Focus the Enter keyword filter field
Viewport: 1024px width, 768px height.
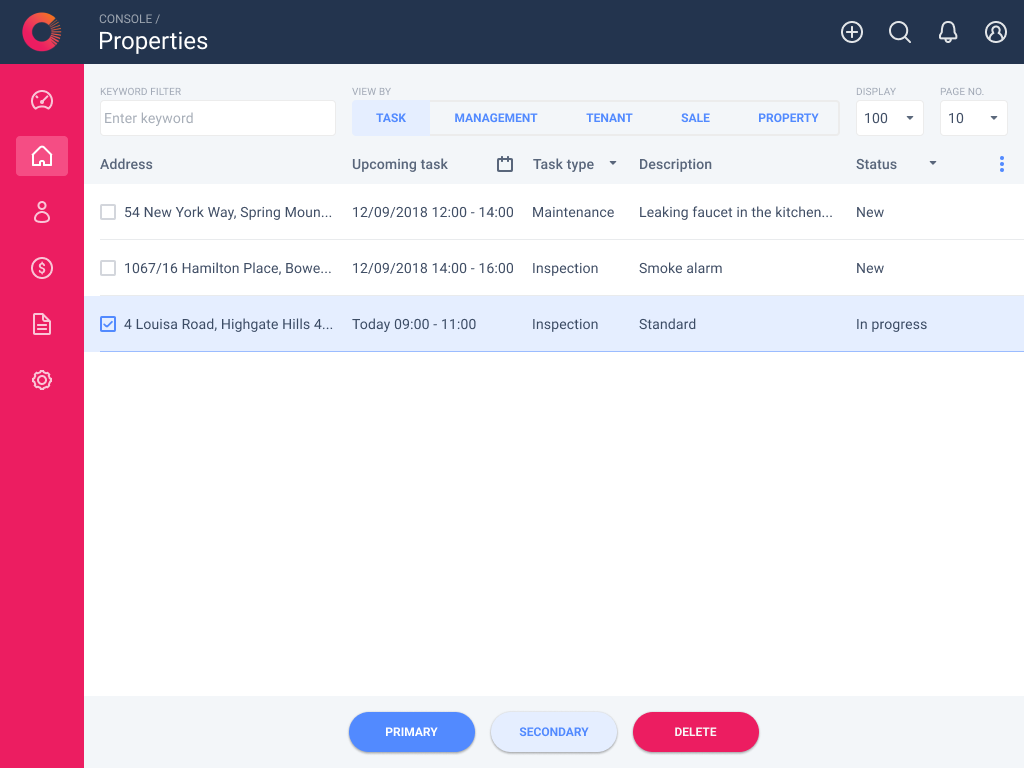click(217, 118)
